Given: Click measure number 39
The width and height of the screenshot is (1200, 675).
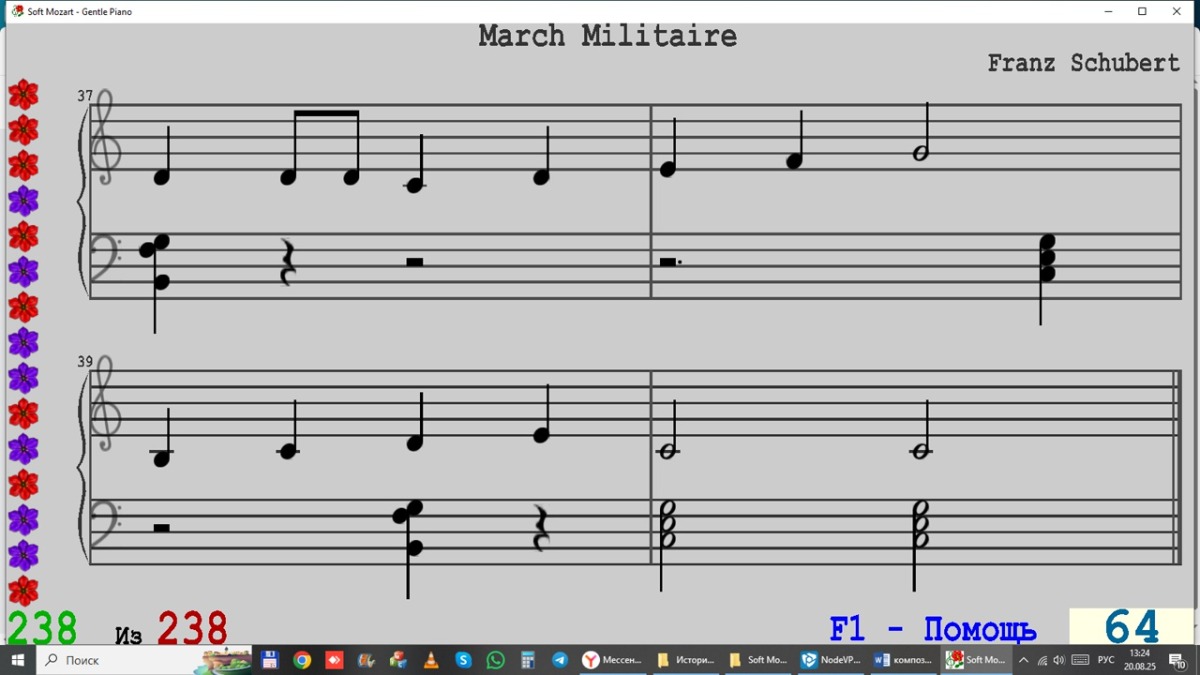Looking at the screenshot, I should tap(85, 362).
